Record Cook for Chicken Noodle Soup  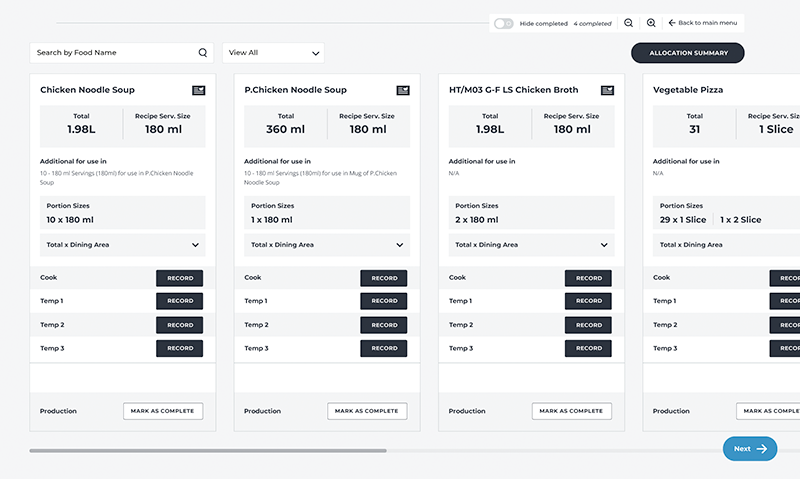(x=180, y=278)
